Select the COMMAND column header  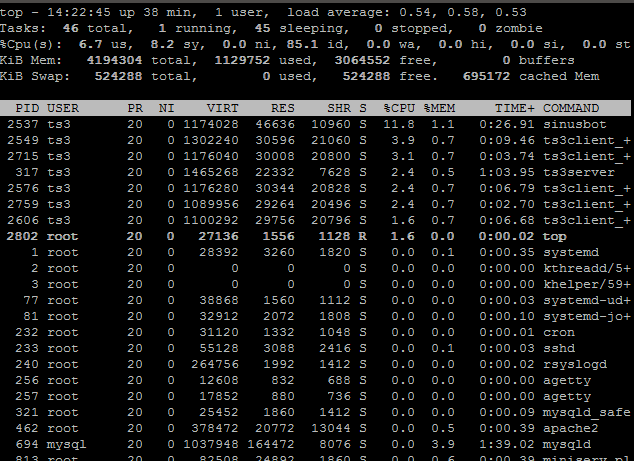click(571, 108)
